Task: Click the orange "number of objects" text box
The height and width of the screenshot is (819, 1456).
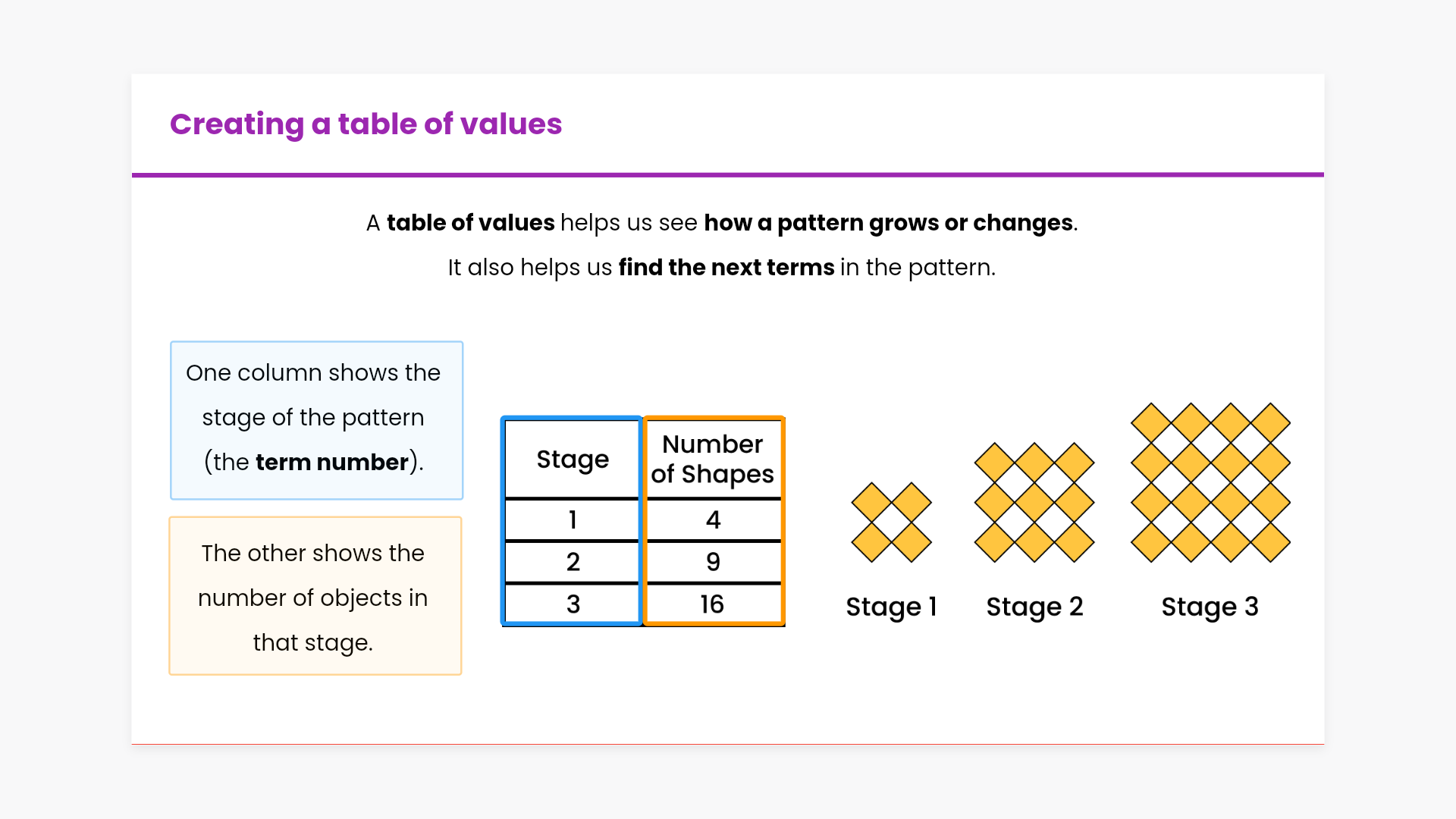Action: (315, 596)
